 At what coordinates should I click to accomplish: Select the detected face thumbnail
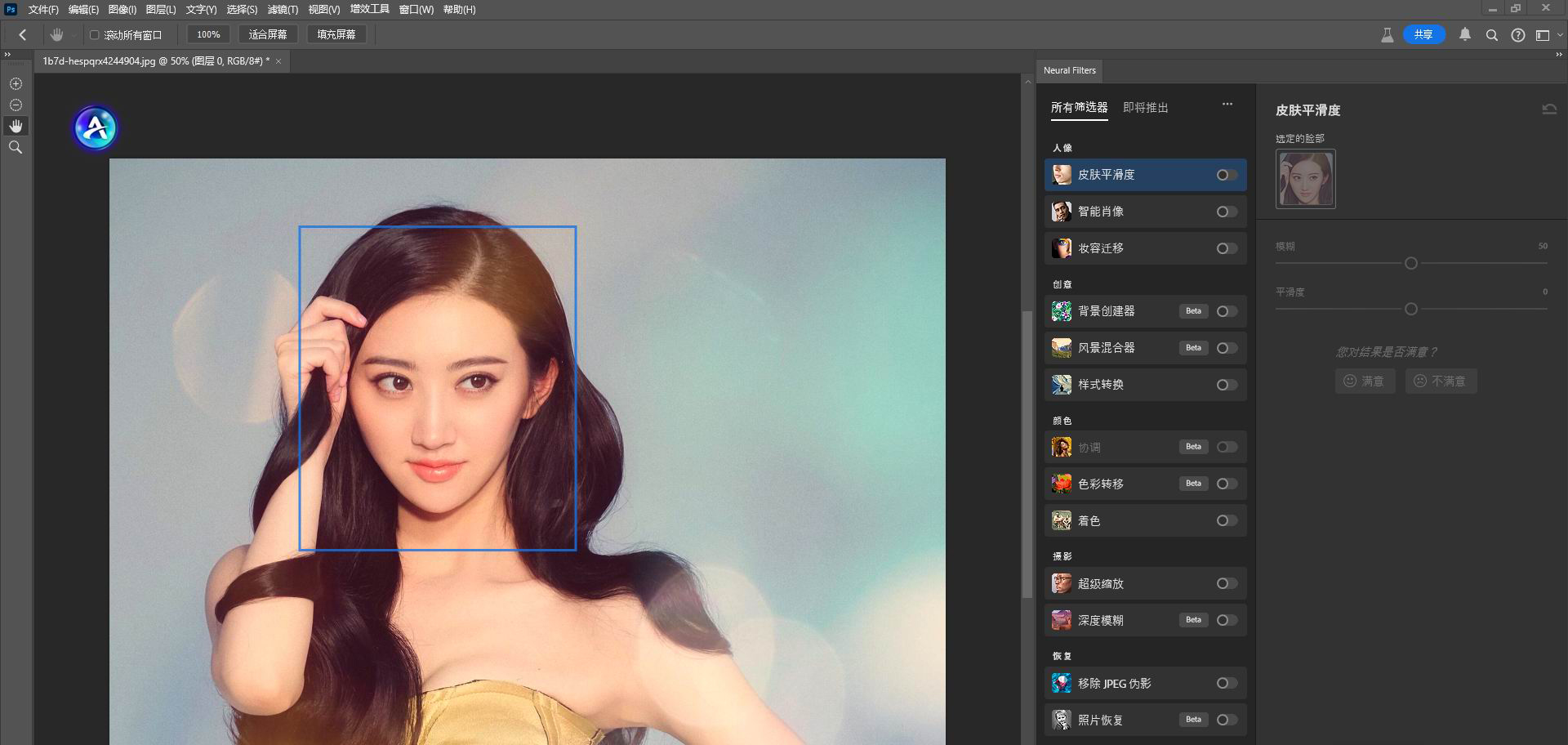pos(1306,179)
